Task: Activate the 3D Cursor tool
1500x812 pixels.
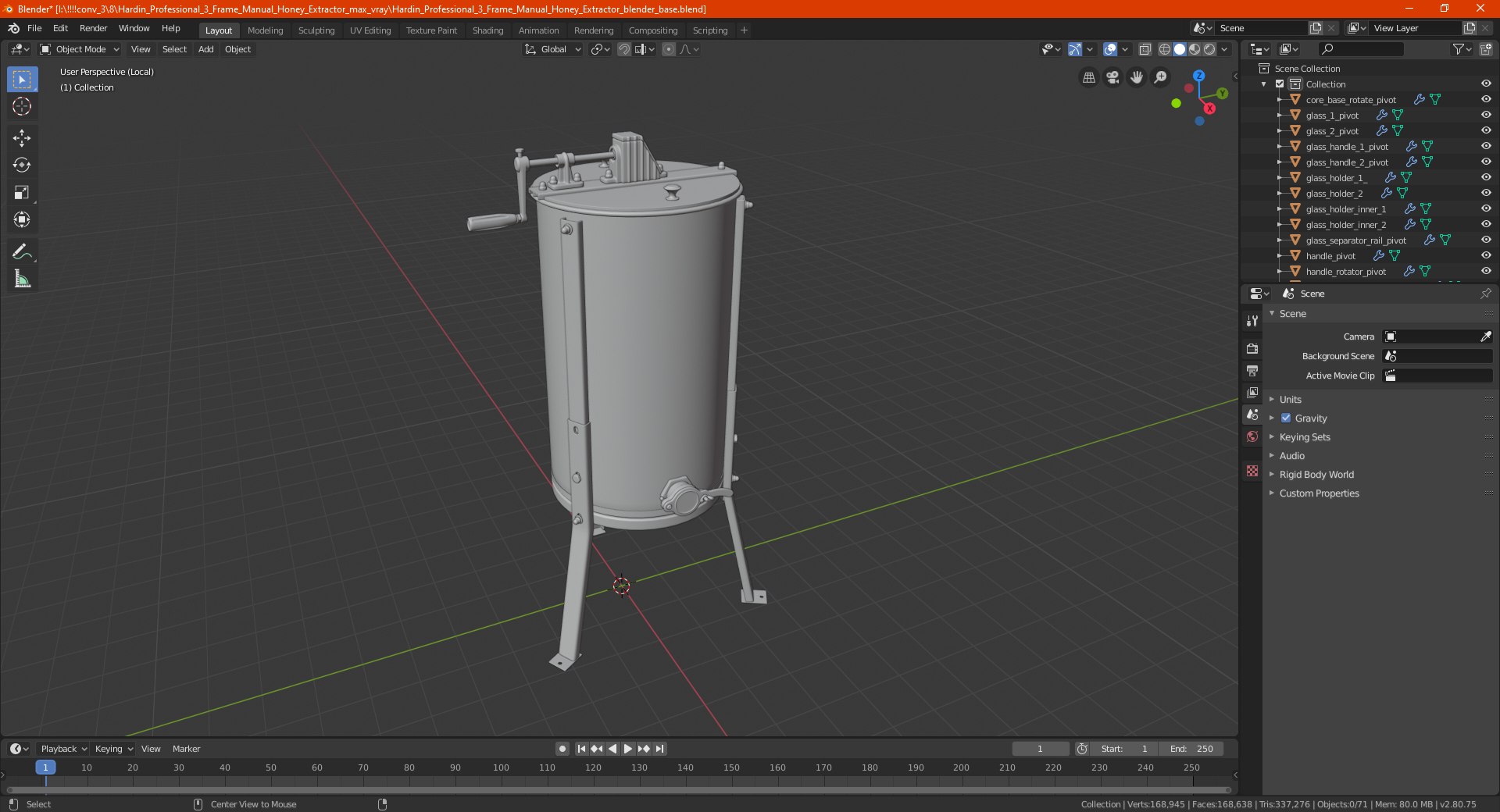Action: click(x=22, y=106)
